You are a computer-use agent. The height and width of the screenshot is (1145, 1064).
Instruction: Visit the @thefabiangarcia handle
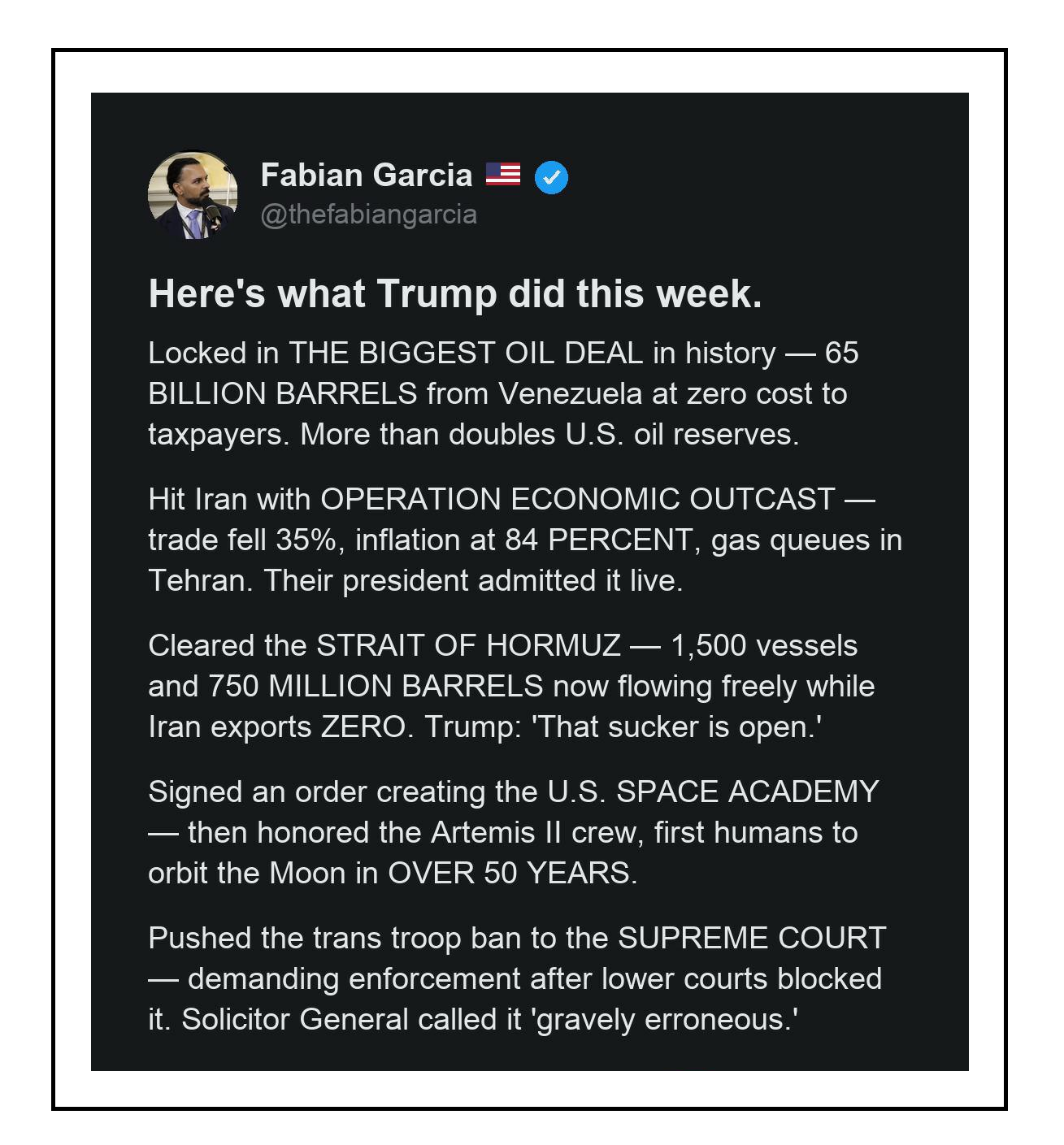point(369,215)
